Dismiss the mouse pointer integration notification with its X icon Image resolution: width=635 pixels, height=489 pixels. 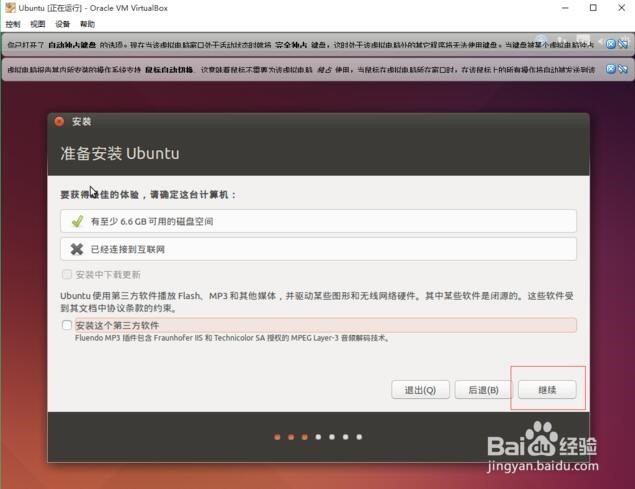(x=611, y=69)
